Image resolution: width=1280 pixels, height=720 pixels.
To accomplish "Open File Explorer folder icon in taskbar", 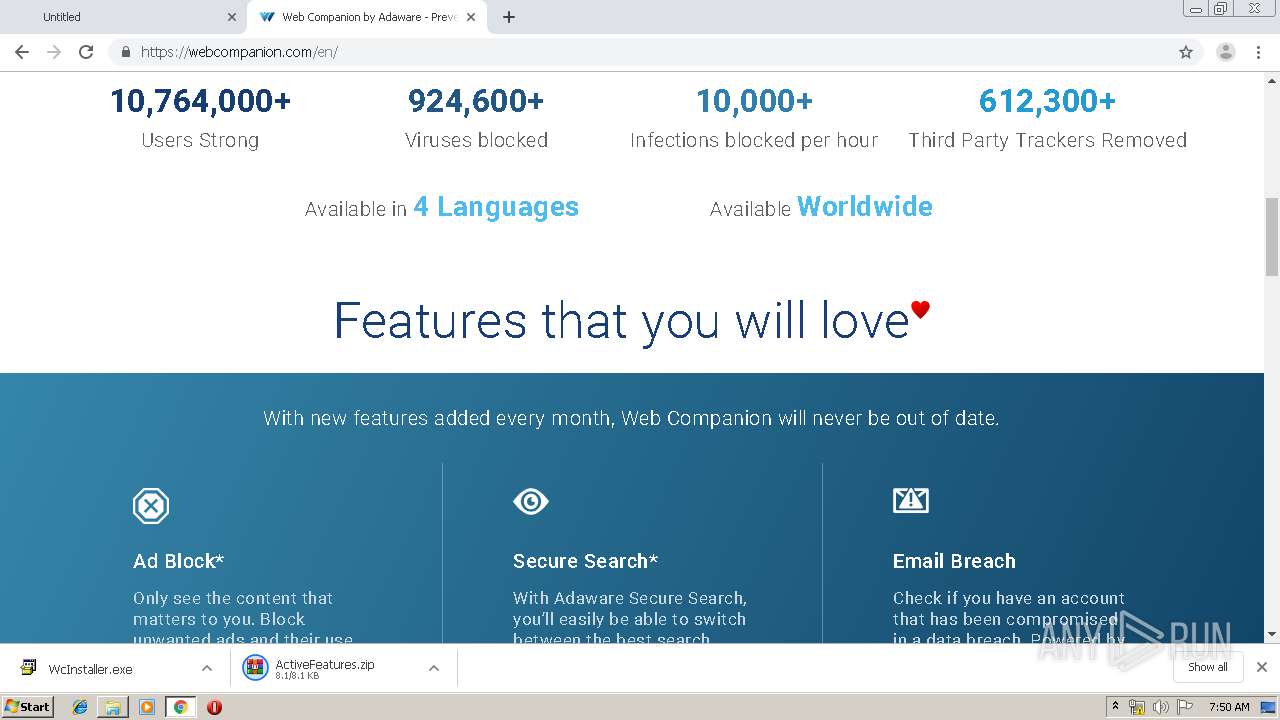I will [x=113, y=707].
